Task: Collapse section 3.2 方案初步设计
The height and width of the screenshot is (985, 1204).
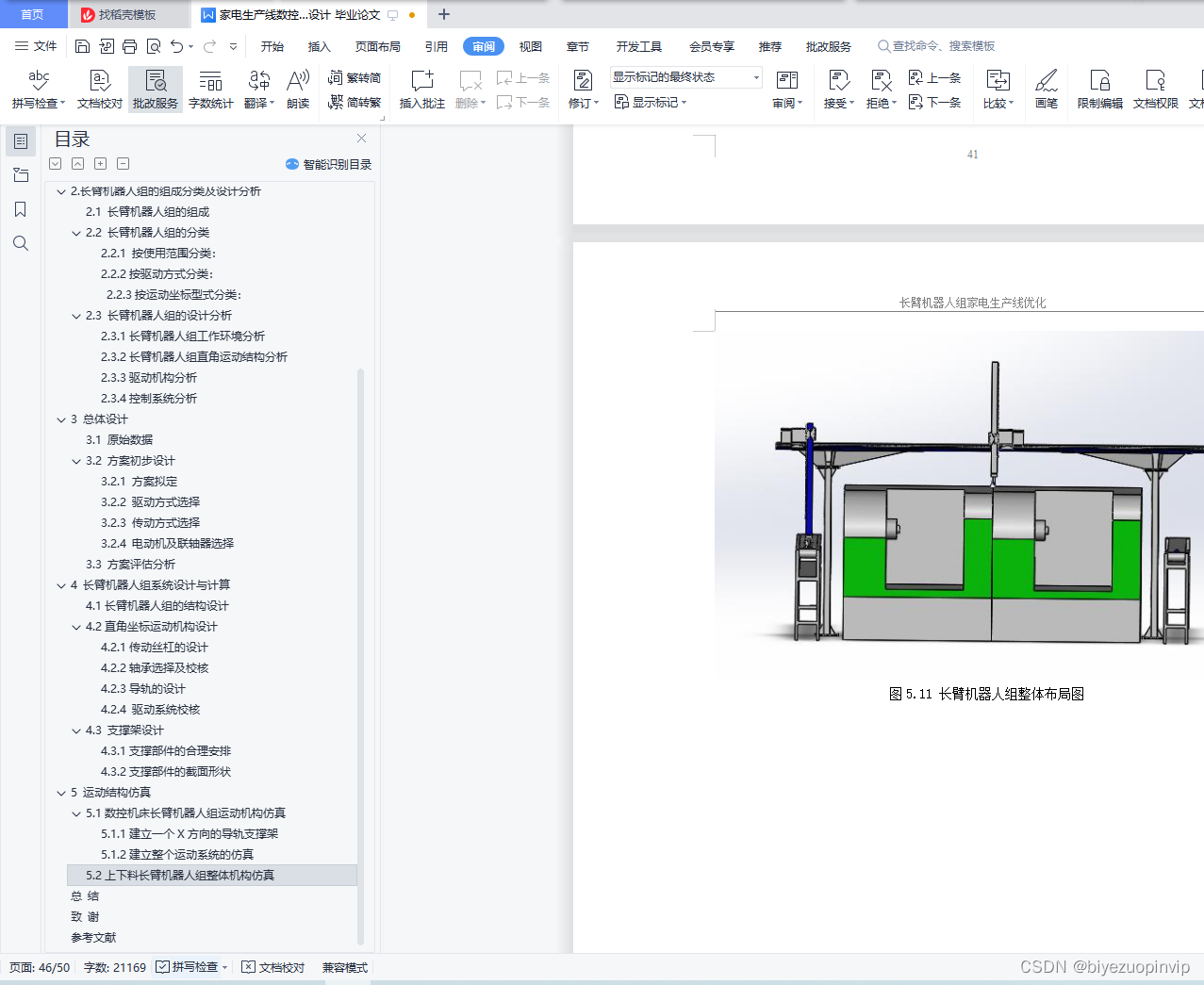Action: (x=76, y=461)
